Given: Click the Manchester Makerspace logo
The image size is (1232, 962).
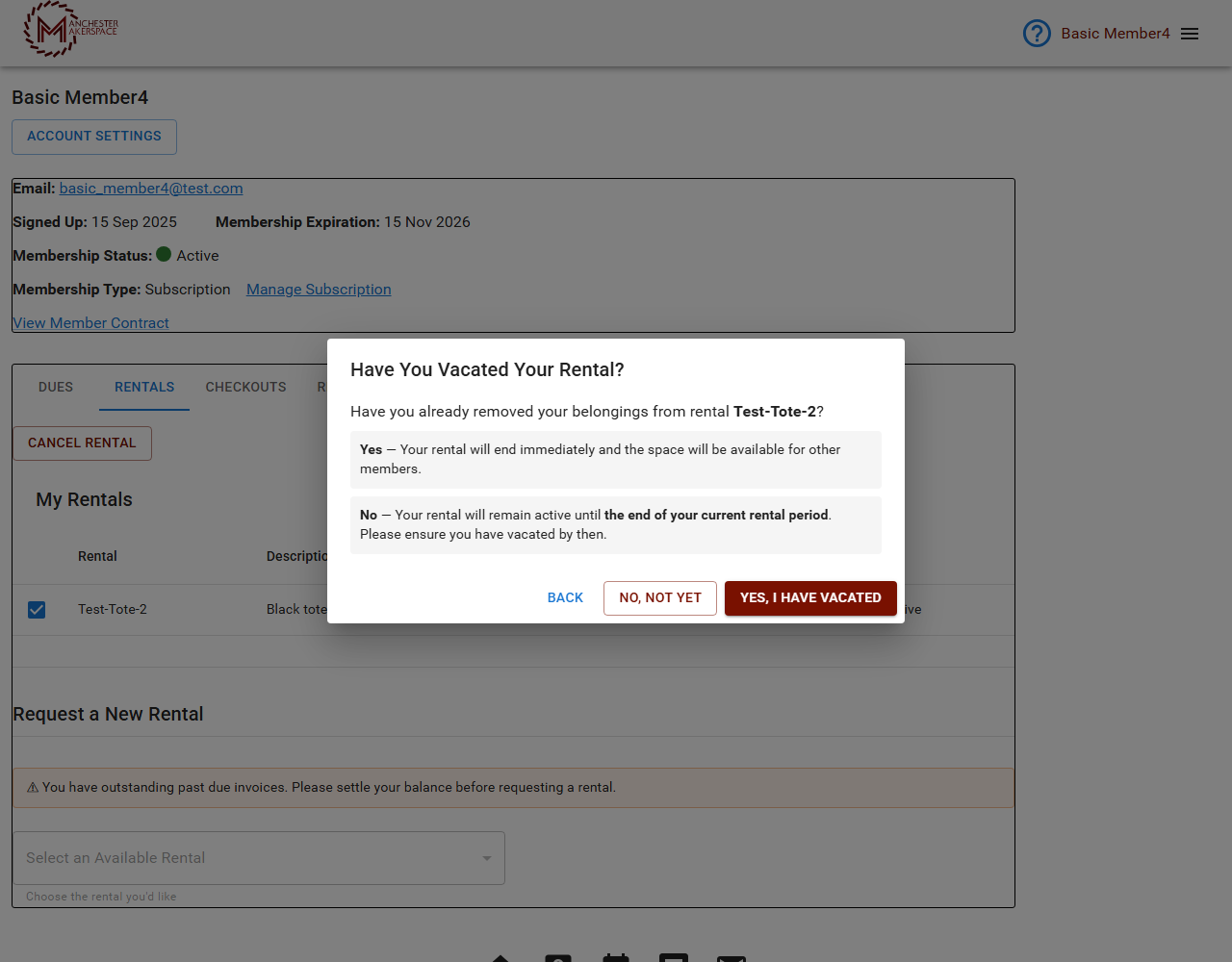Looking at the screenshot, I should tap(70, 29).
